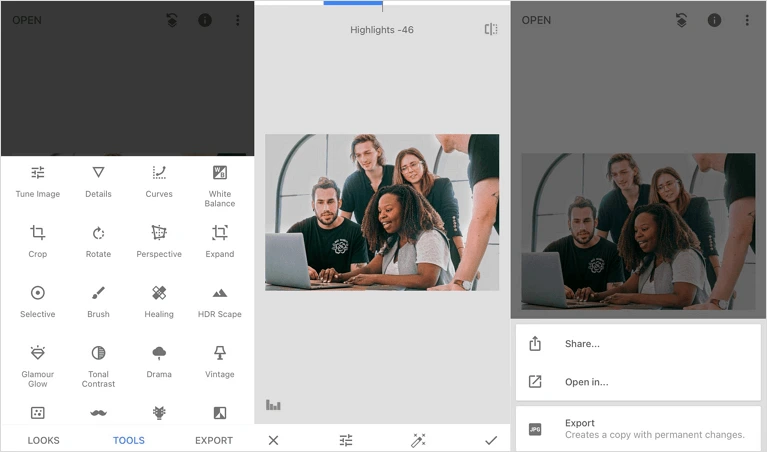
Task: Select the White Balance tool
Action: pos(220,186)
